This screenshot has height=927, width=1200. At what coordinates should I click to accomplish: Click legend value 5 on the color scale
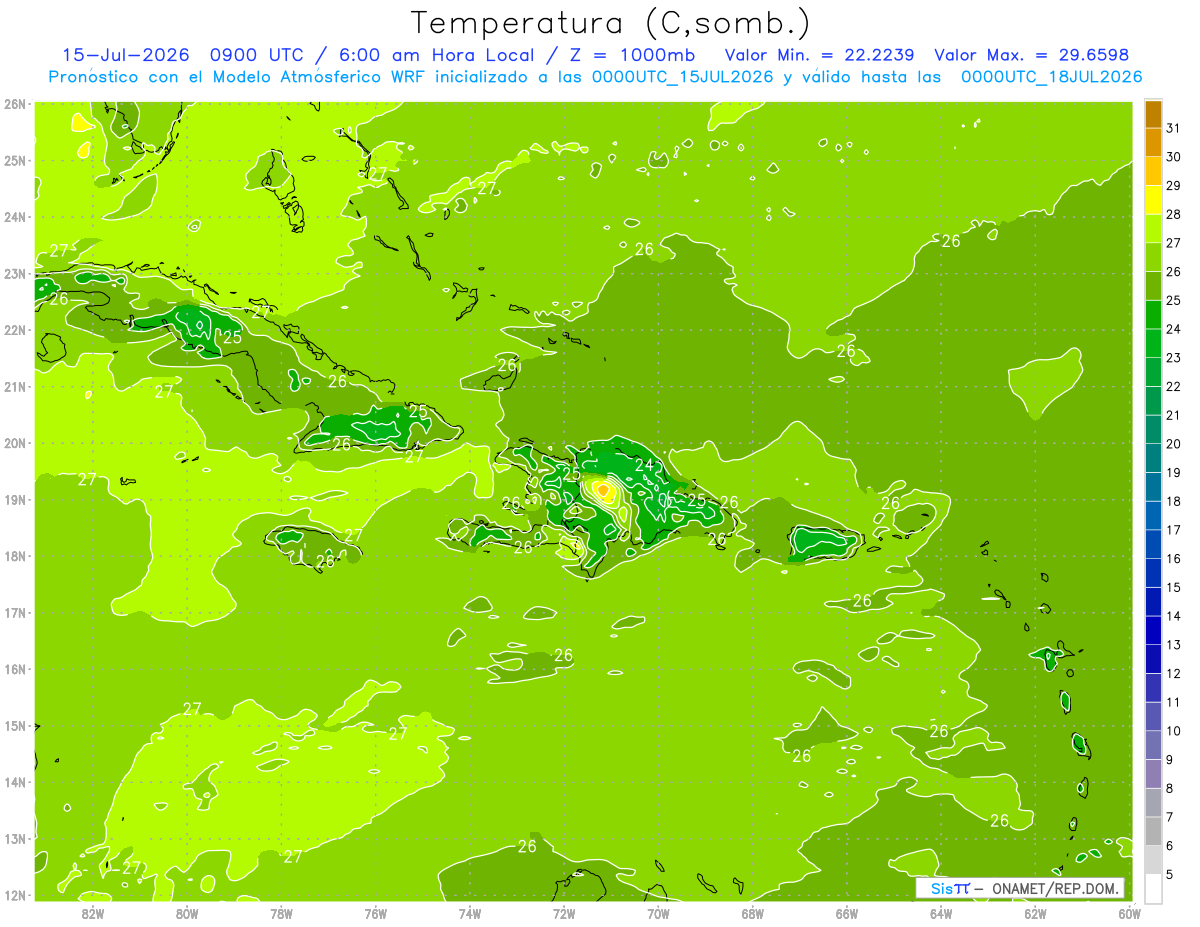[1170, 874]
